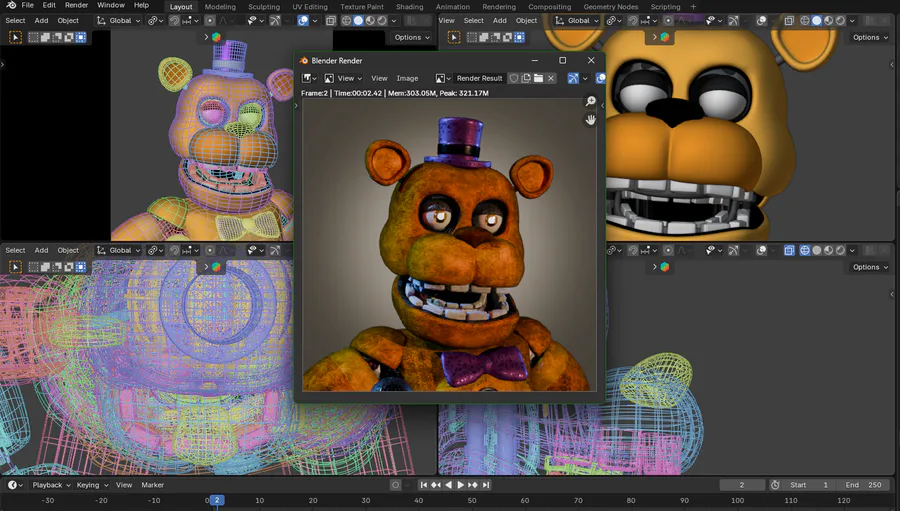Toggle preview range clock icon in timeline
The height and width of the screenshot is (511, 900).
(775, 485)
